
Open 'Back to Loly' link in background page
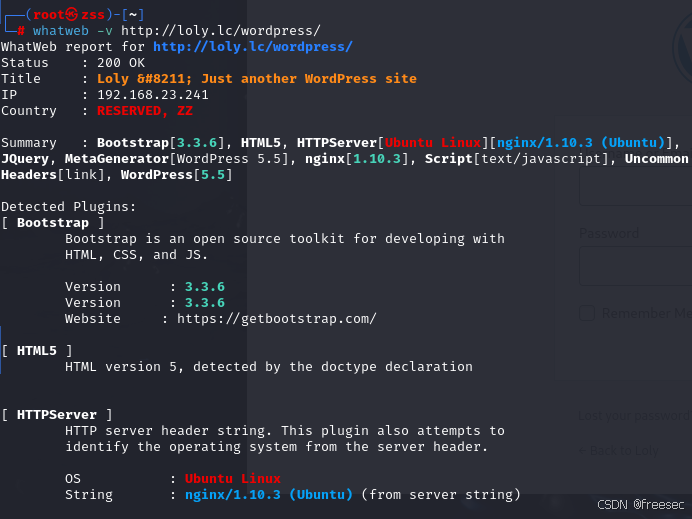pyautogui.click(x=618, y=451)
